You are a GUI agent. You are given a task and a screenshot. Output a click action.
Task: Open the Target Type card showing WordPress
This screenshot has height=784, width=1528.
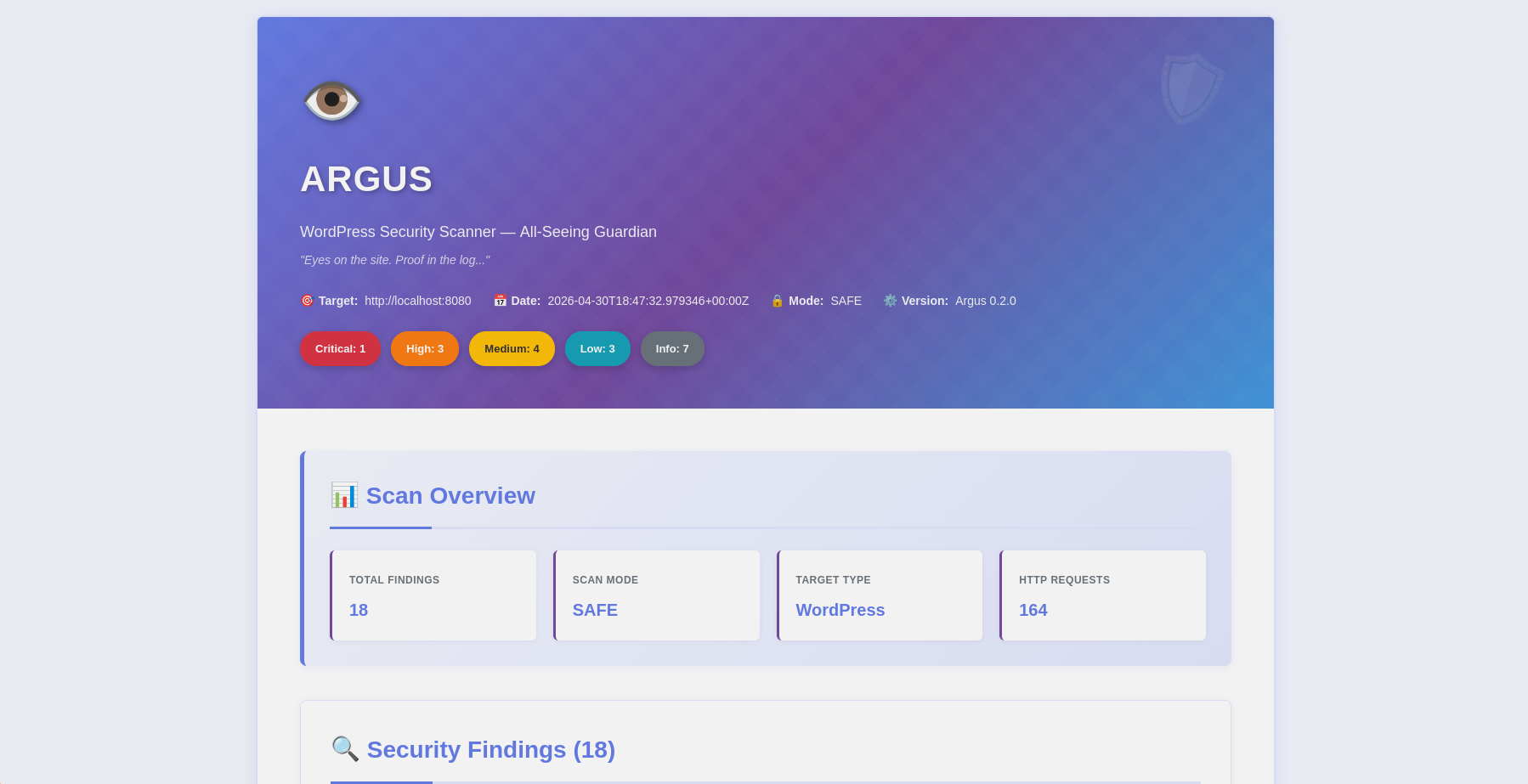tap(880, 595)
